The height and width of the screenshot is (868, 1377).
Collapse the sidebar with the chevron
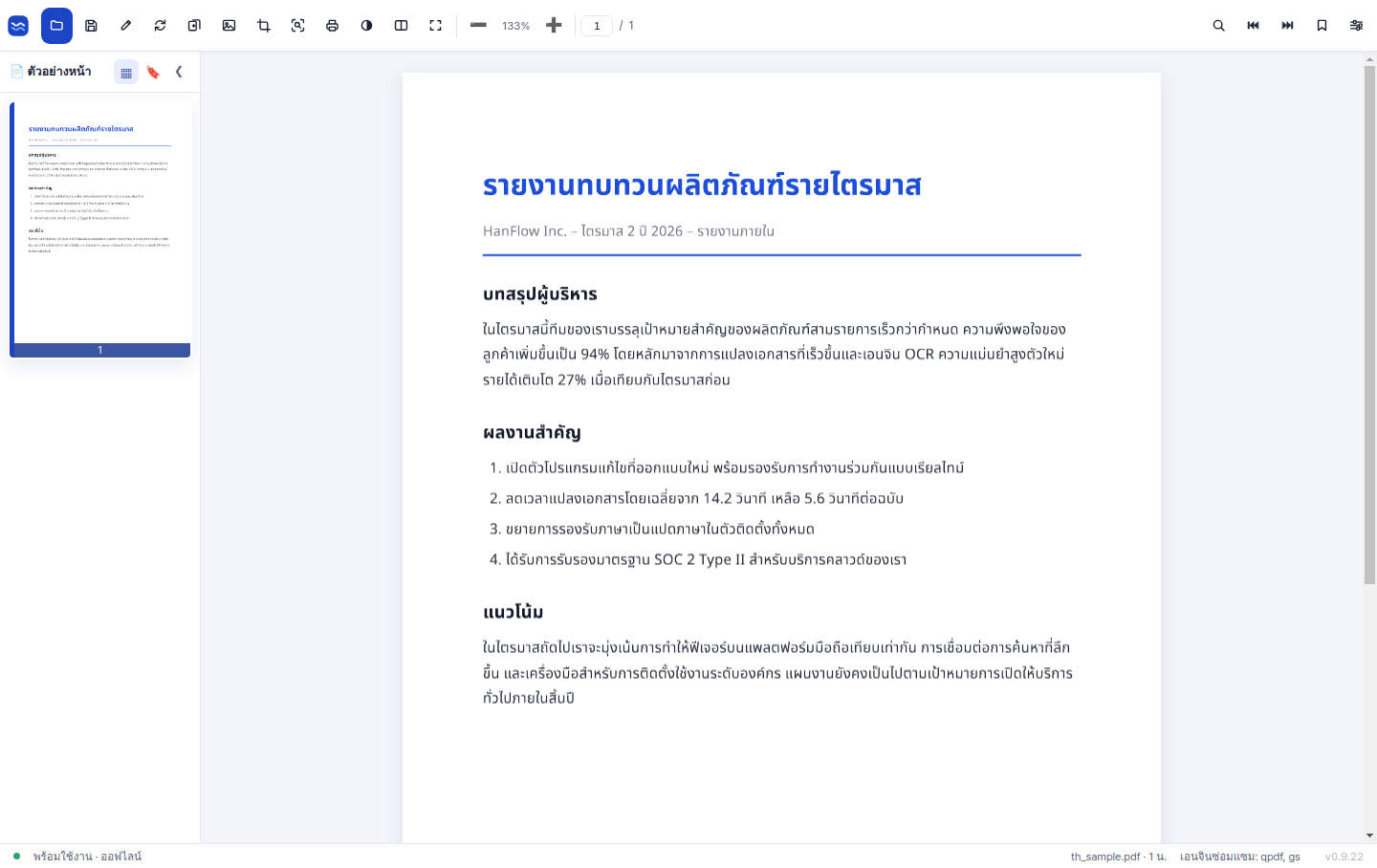(179, 72)
